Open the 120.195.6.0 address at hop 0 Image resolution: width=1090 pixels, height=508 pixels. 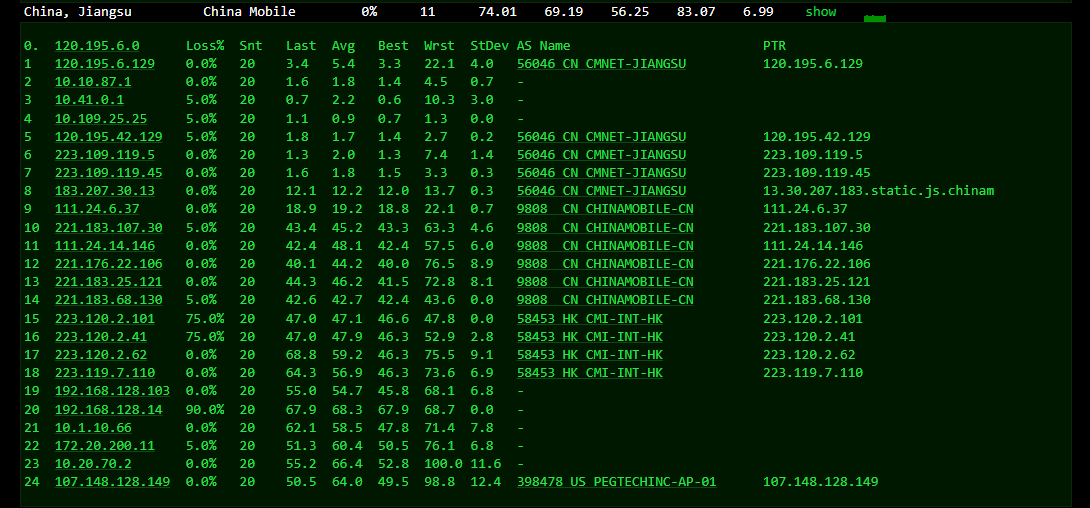point(97,46)
